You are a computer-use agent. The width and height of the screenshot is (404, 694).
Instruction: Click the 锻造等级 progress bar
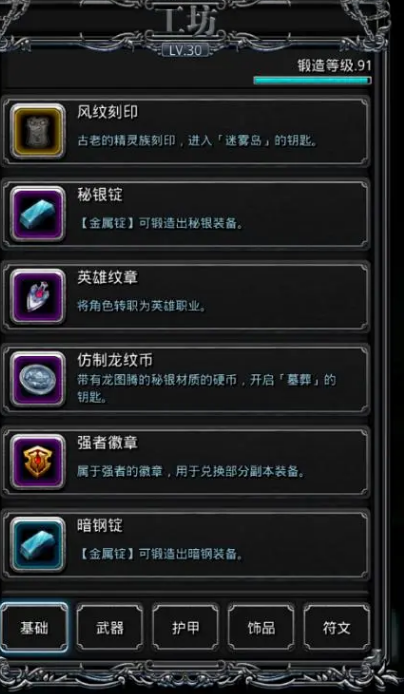312,80
